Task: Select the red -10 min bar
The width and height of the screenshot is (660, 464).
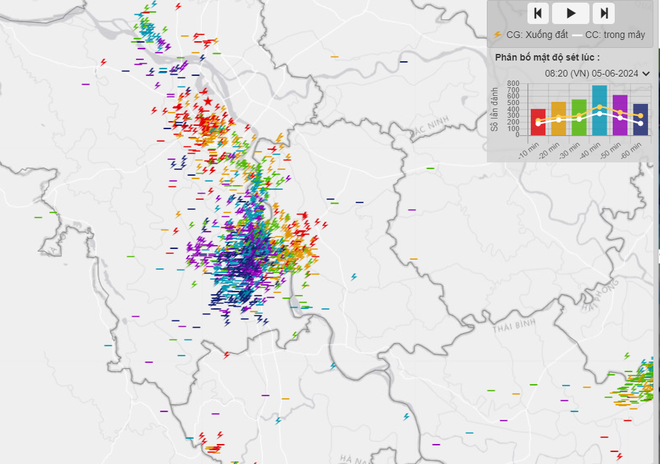Action: click(538, 121)
